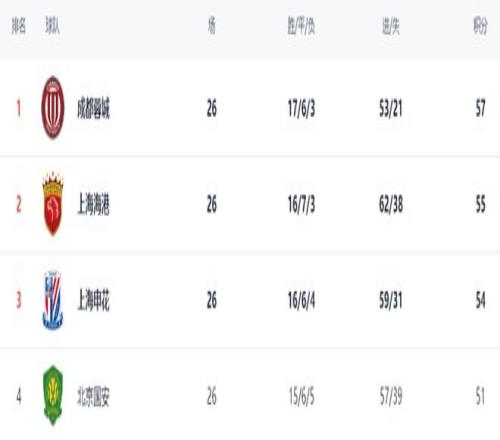Click the 球队 column header

click(53, 26)
